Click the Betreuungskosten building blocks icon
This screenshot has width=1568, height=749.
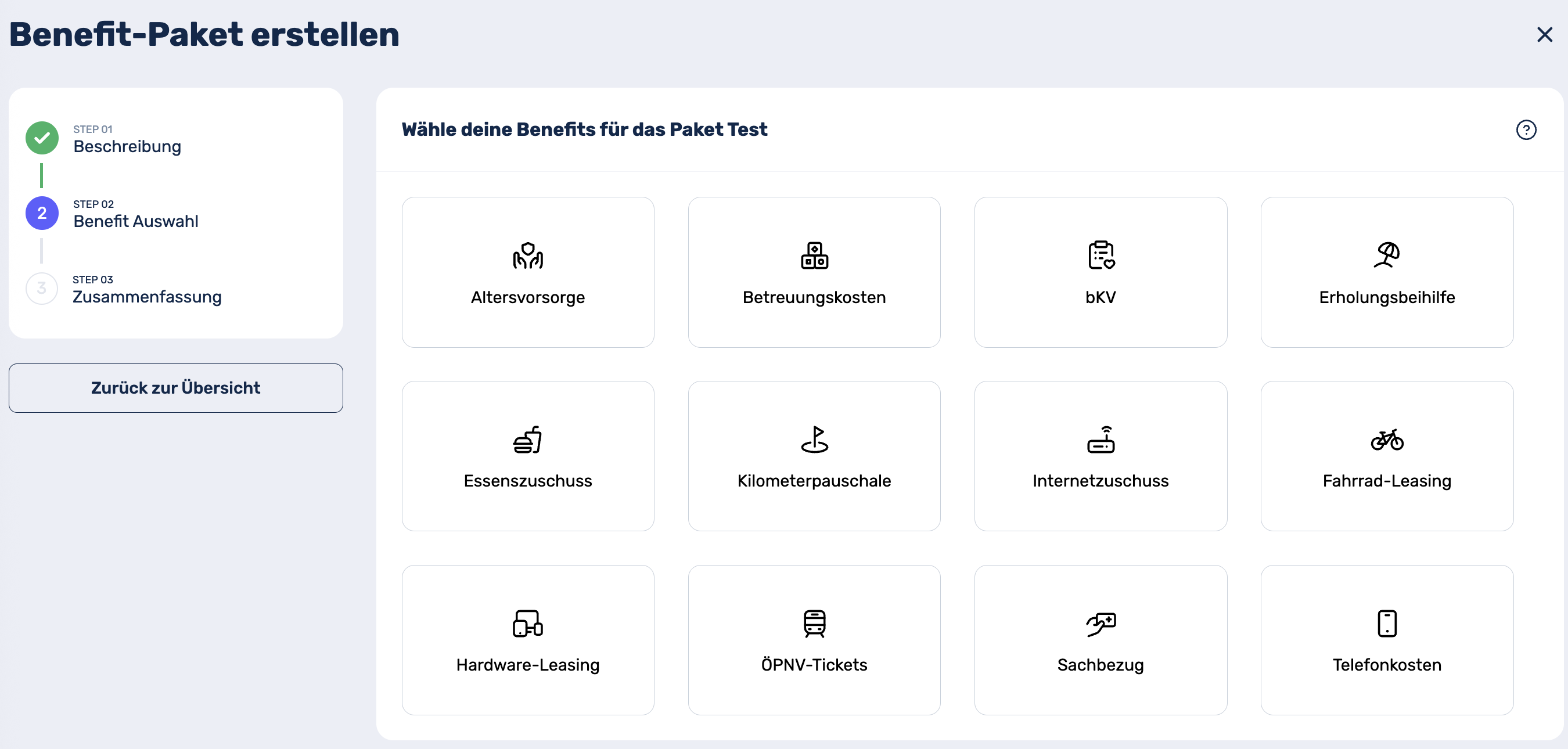[814, 255]
